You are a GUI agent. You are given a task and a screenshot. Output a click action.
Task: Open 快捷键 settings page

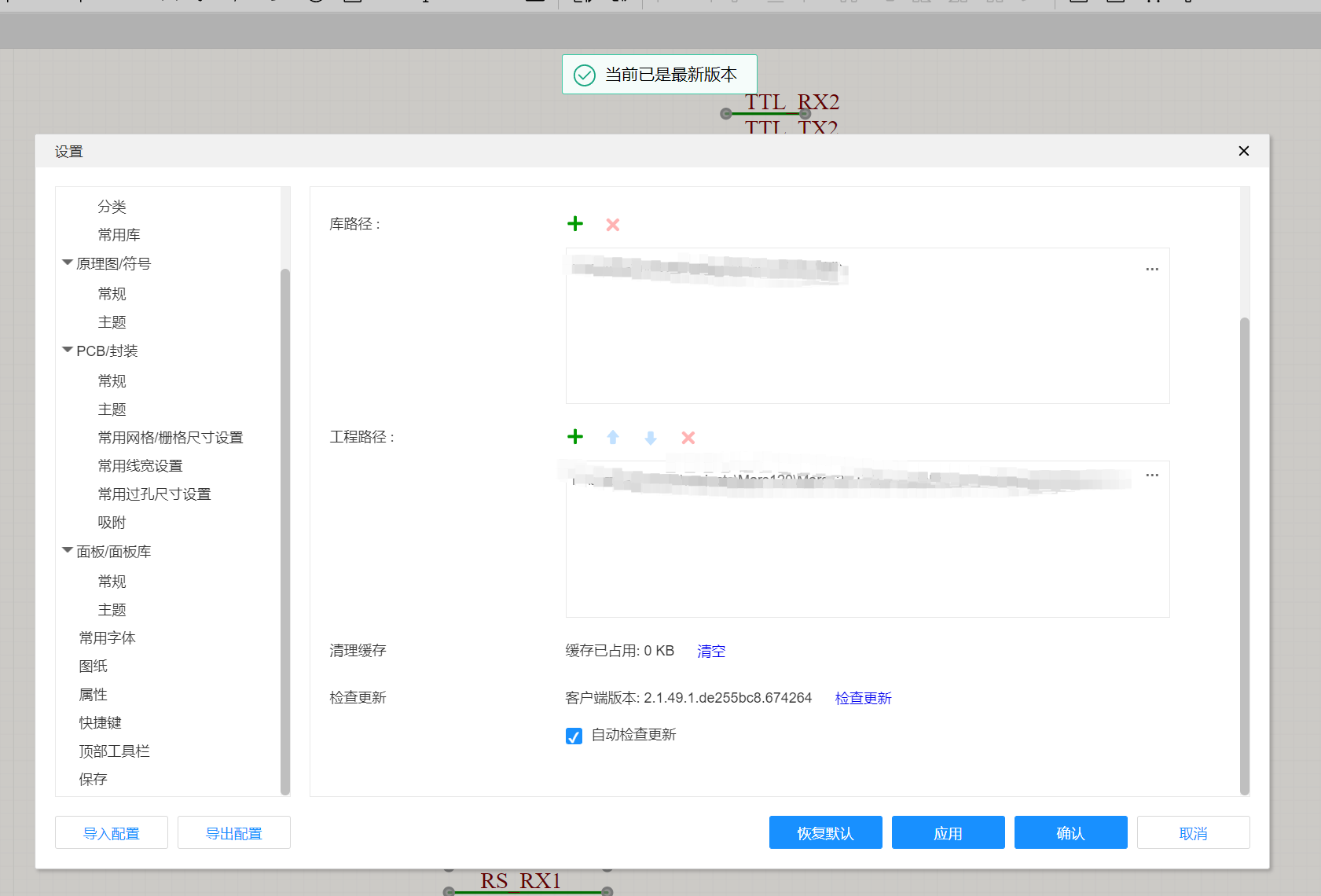click(x=101, y=722)
